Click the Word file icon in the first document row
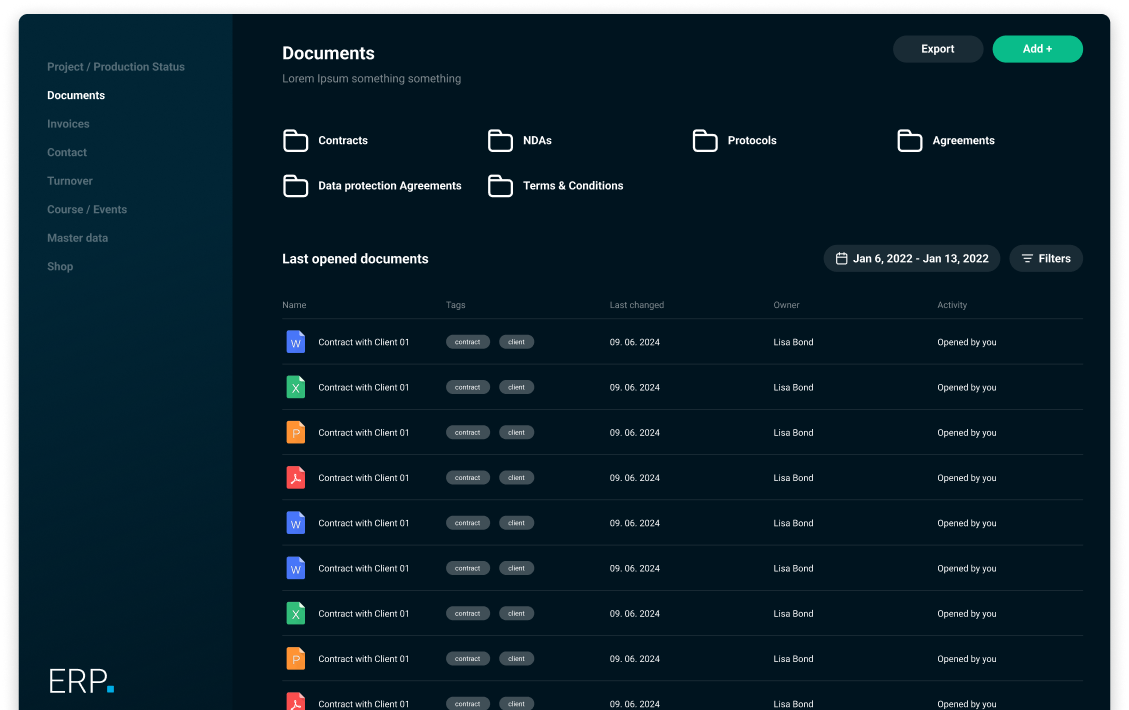 coord(295,342)
